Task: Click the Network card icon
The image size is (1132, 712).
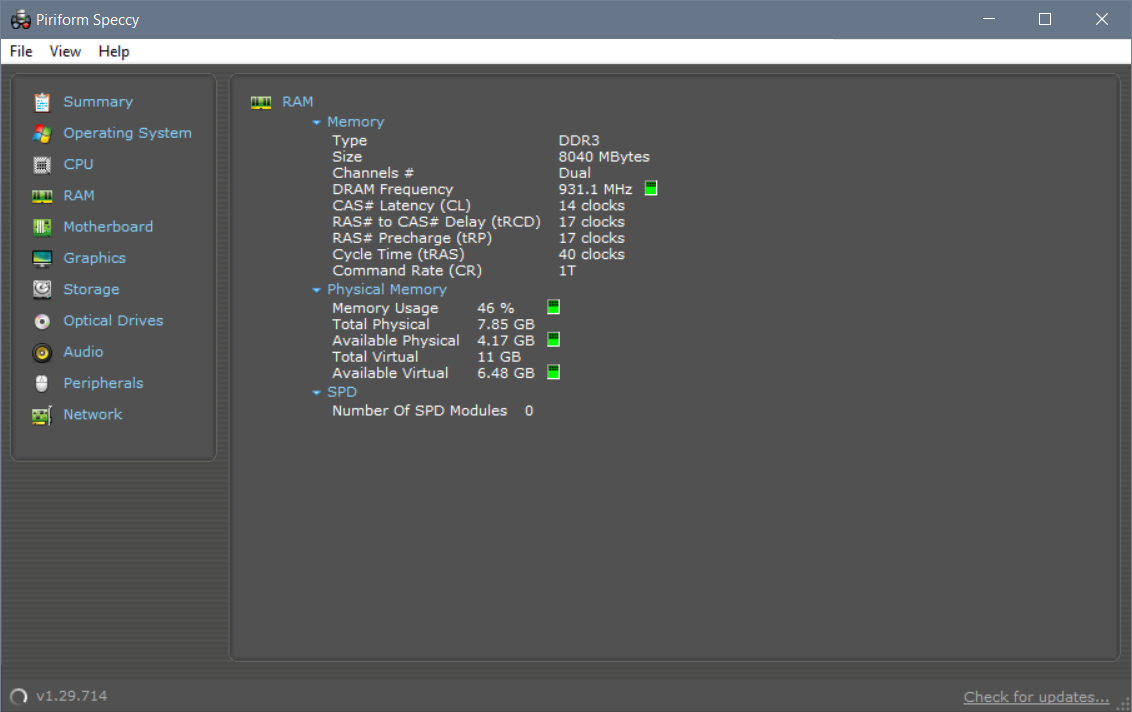Action: click(x=42, y=415)
